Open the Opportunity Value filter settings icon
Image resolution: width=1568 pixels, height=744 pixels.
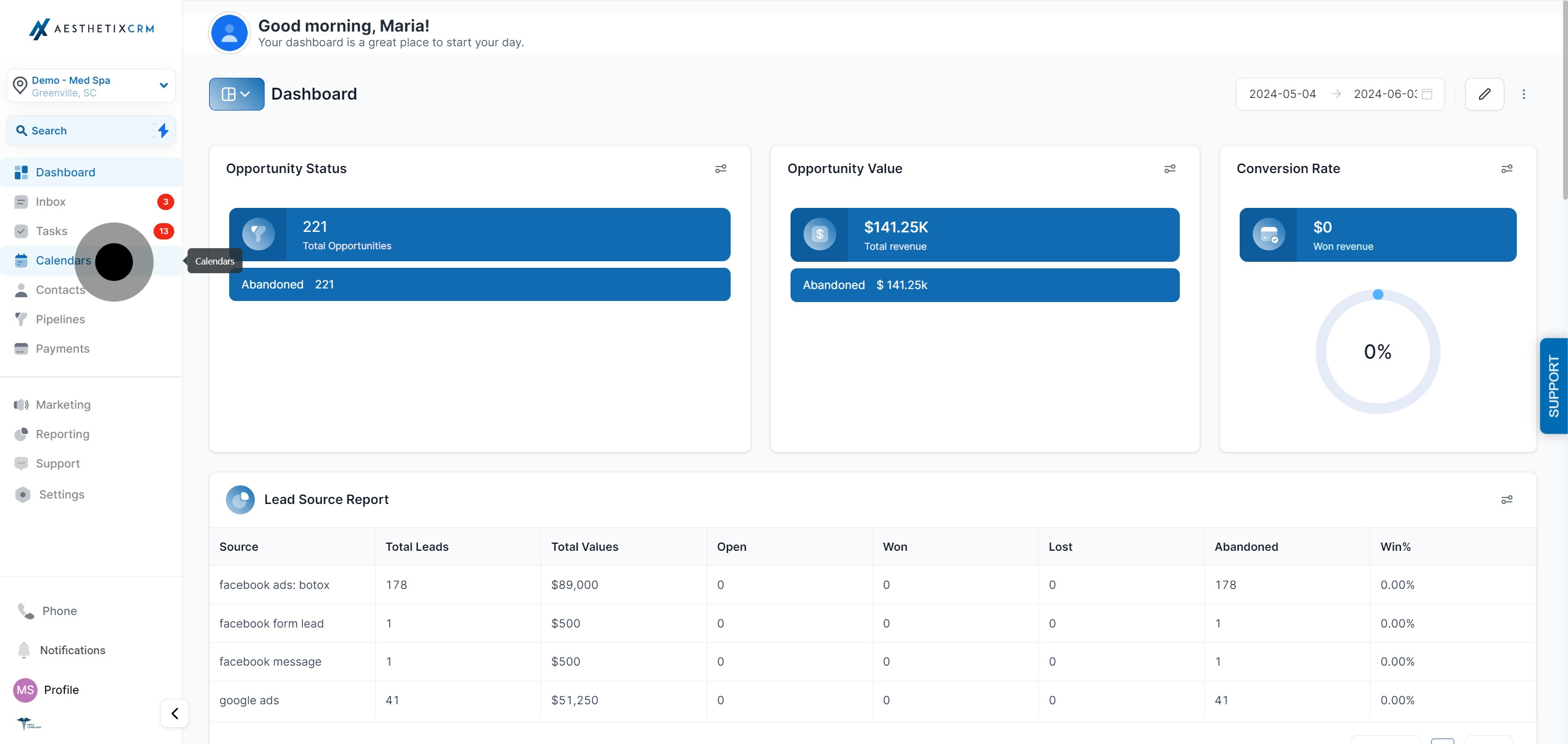[x=1170, y=169]
